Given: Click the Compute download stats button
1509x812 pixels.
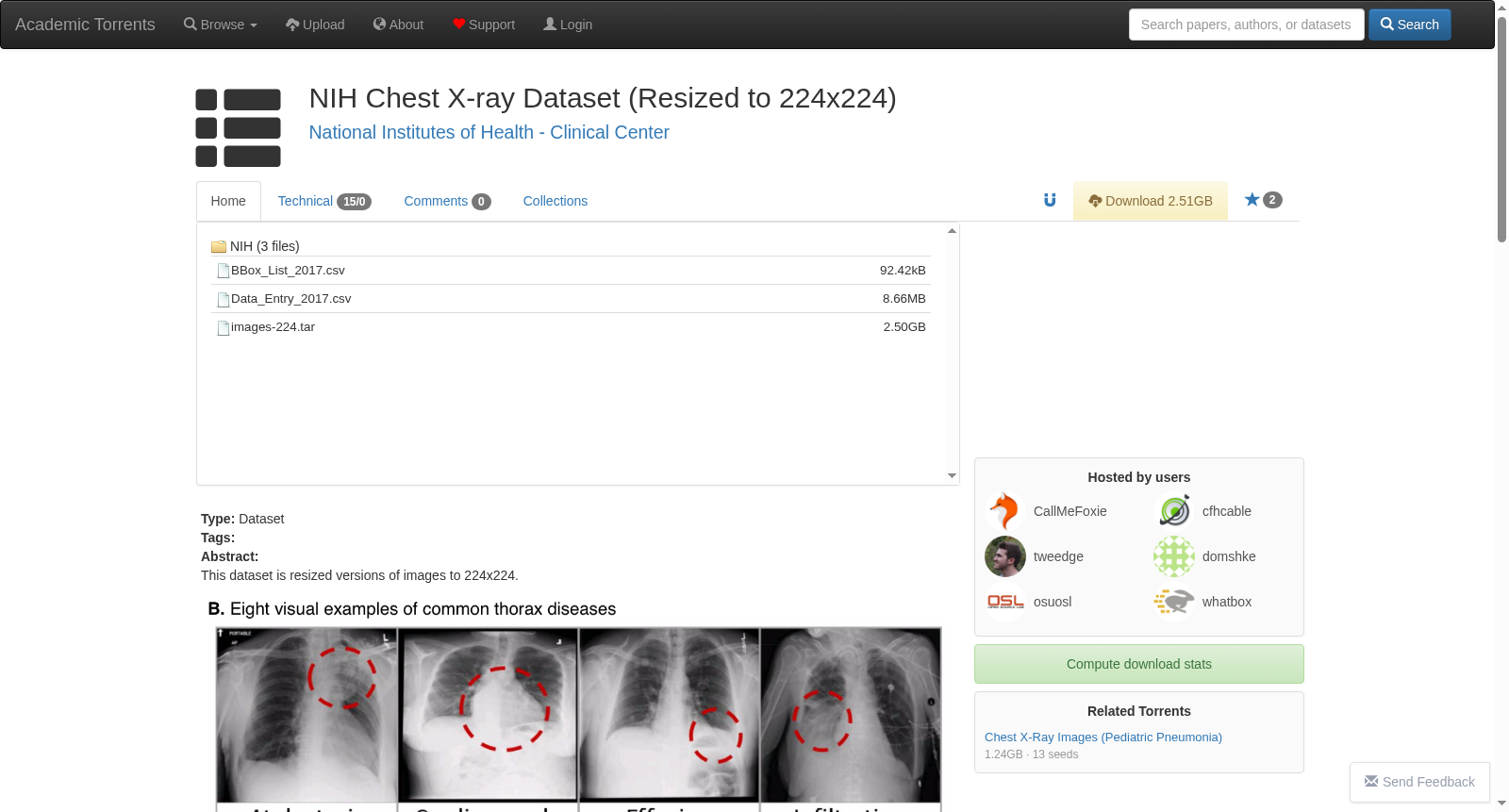Looking at the screenshot, I should pyautogui.click(x=1139, y=664).
